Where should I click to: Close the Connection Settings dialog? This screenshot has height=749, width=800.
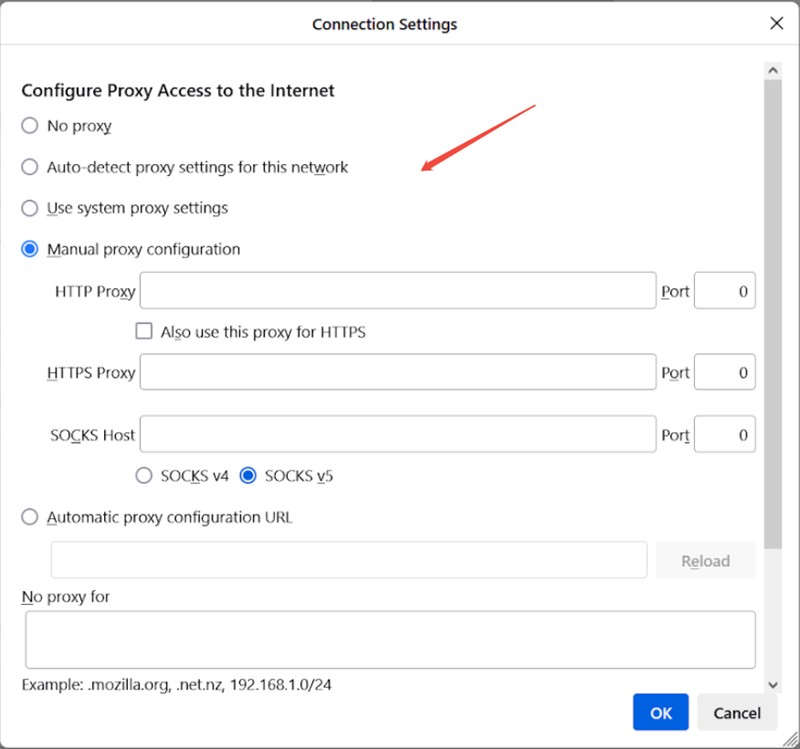point(777,22)
